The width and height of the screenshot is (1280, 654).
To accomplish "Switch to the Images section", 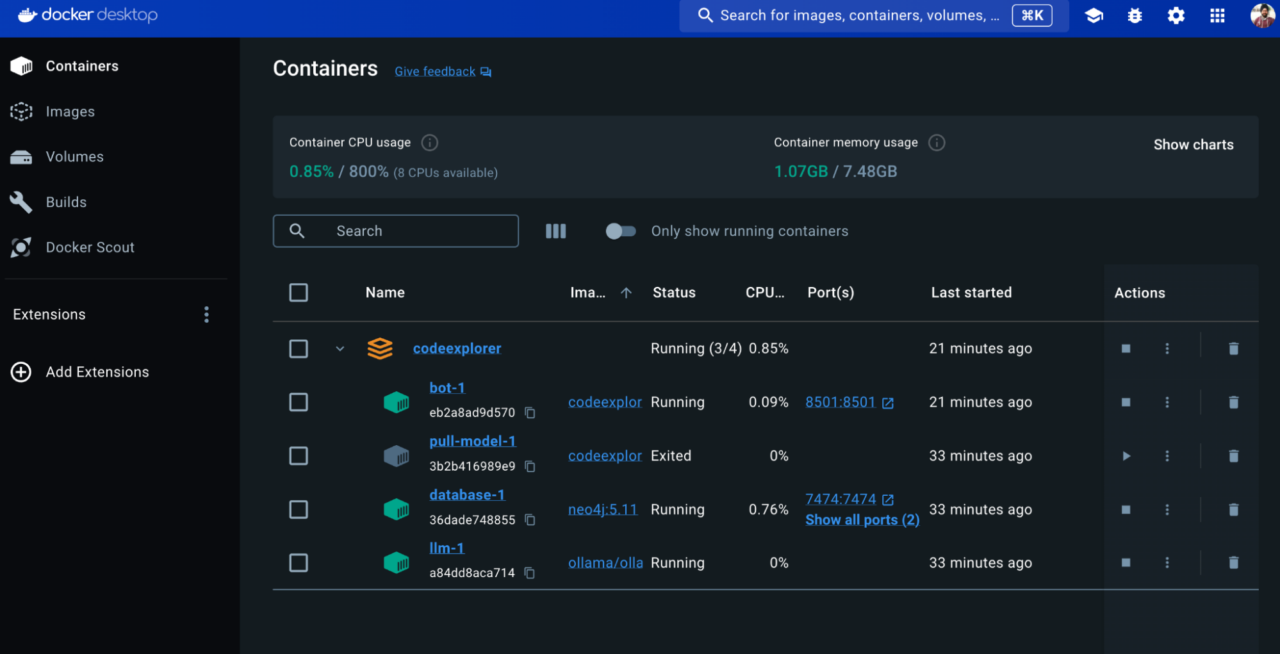I will tap(70, 111).
